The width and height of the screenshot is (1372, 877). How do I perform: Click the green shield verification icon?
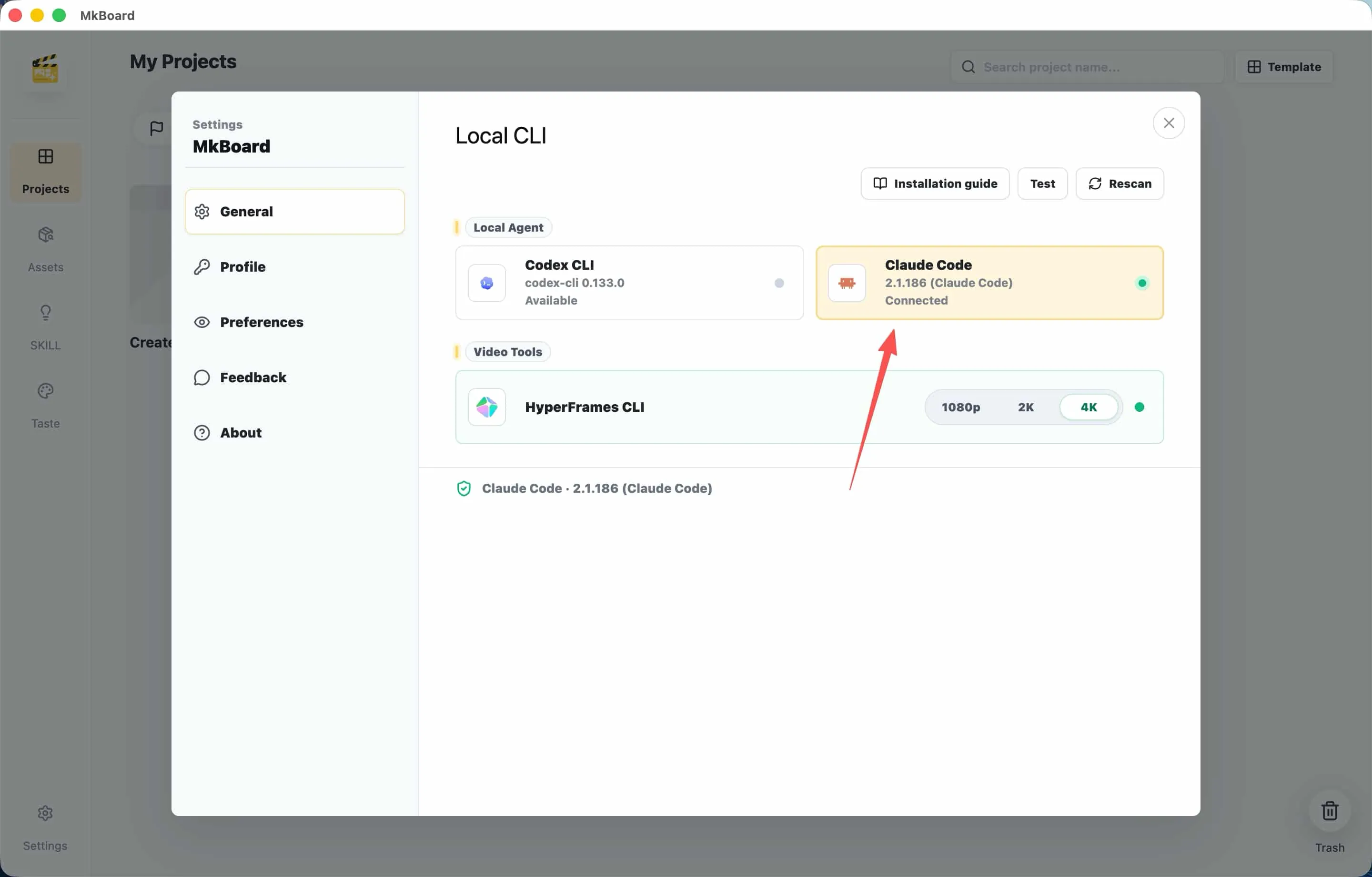coord(464,489)
